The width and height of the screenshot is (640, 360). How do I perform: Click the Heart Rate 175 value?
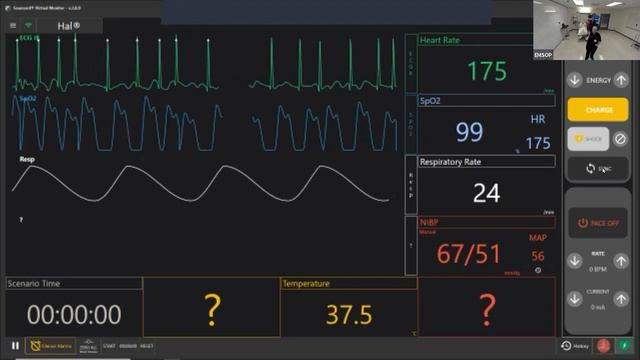click(487, 71)
